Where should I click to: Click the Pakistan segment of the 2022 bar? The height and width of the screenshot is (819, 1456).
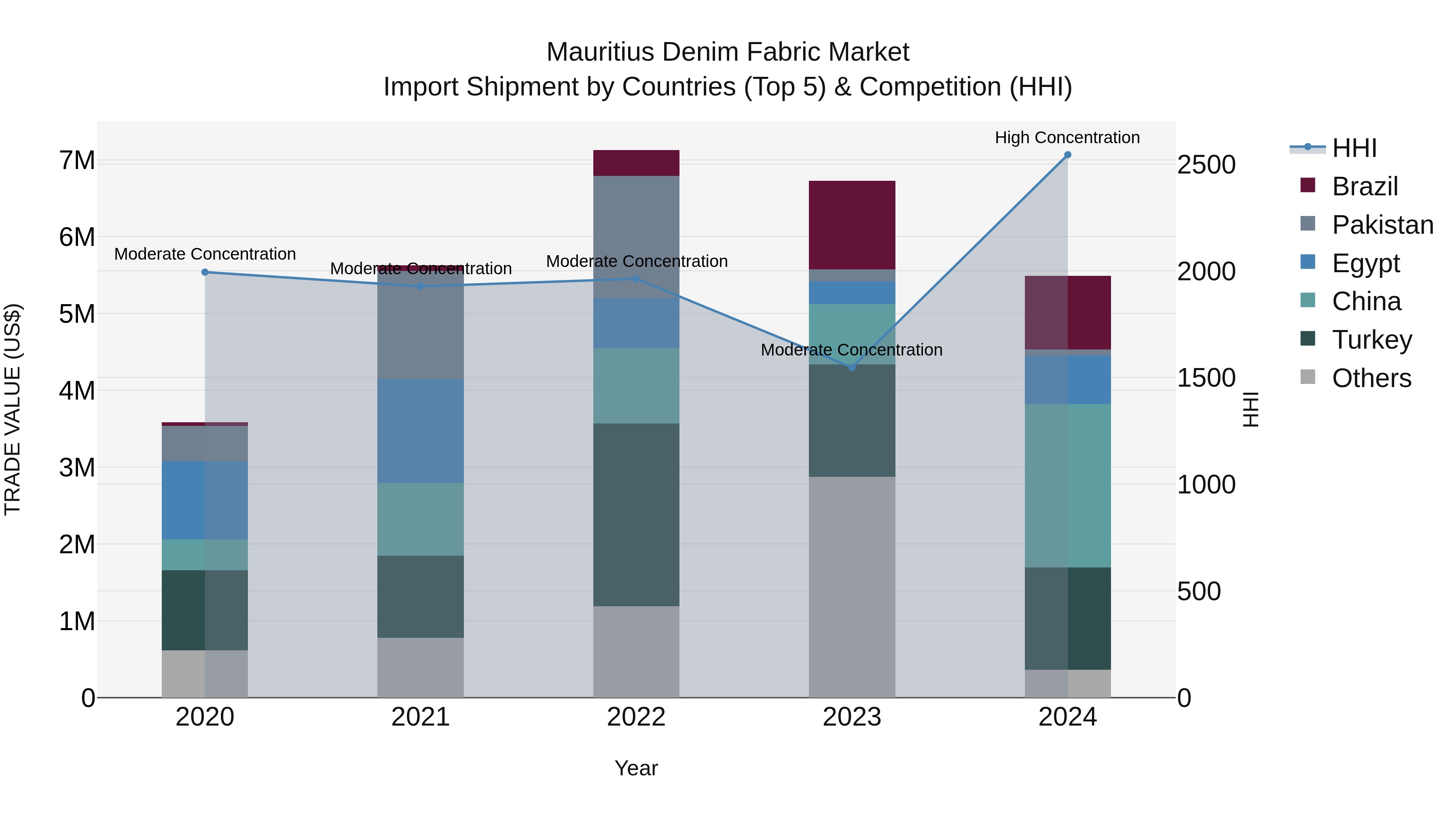tap(637, 237)
